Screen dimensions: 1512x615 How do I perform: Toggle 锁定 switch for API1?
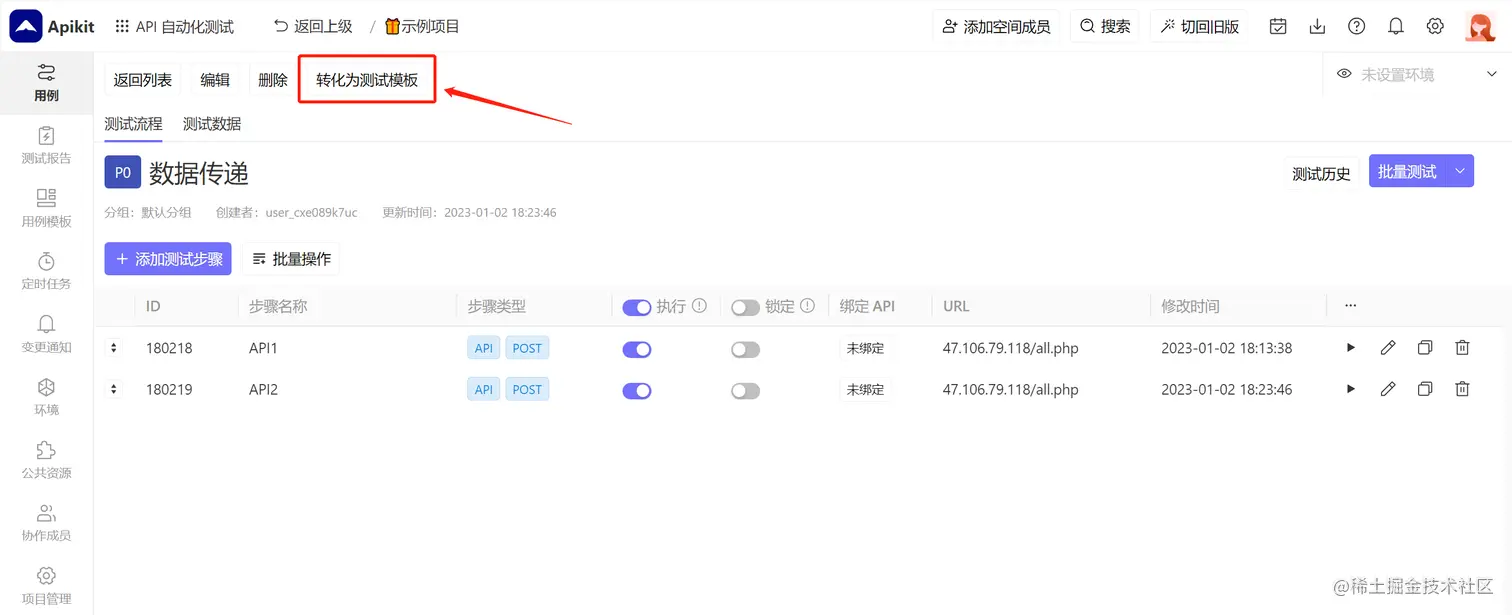coord(745,349)
